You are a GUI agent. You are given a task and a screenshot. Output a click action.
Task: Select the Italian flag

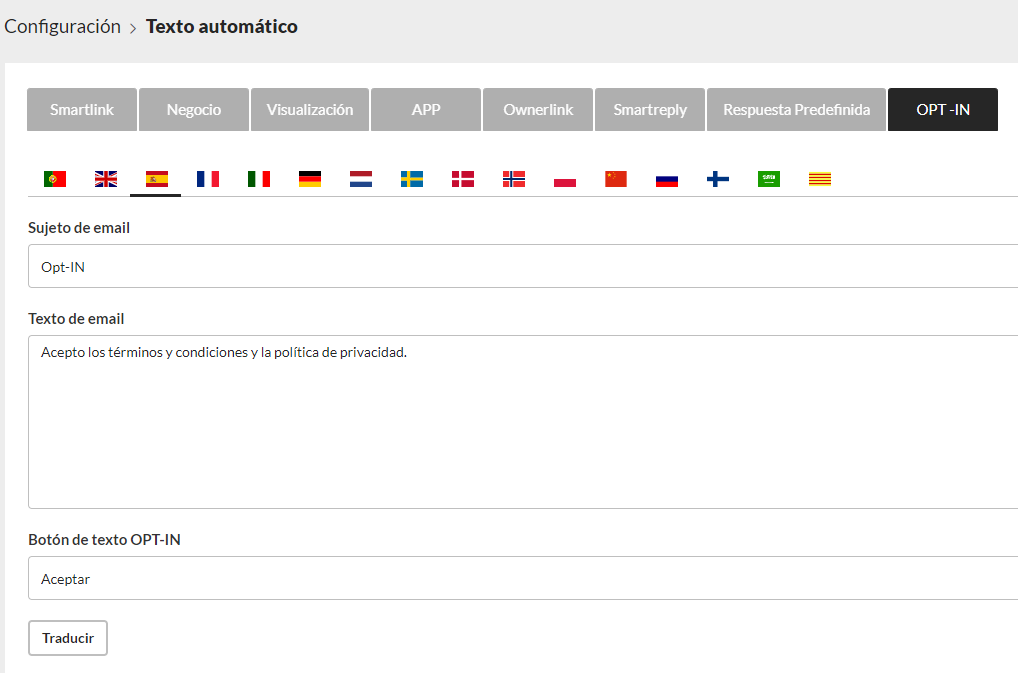(259, 179)
